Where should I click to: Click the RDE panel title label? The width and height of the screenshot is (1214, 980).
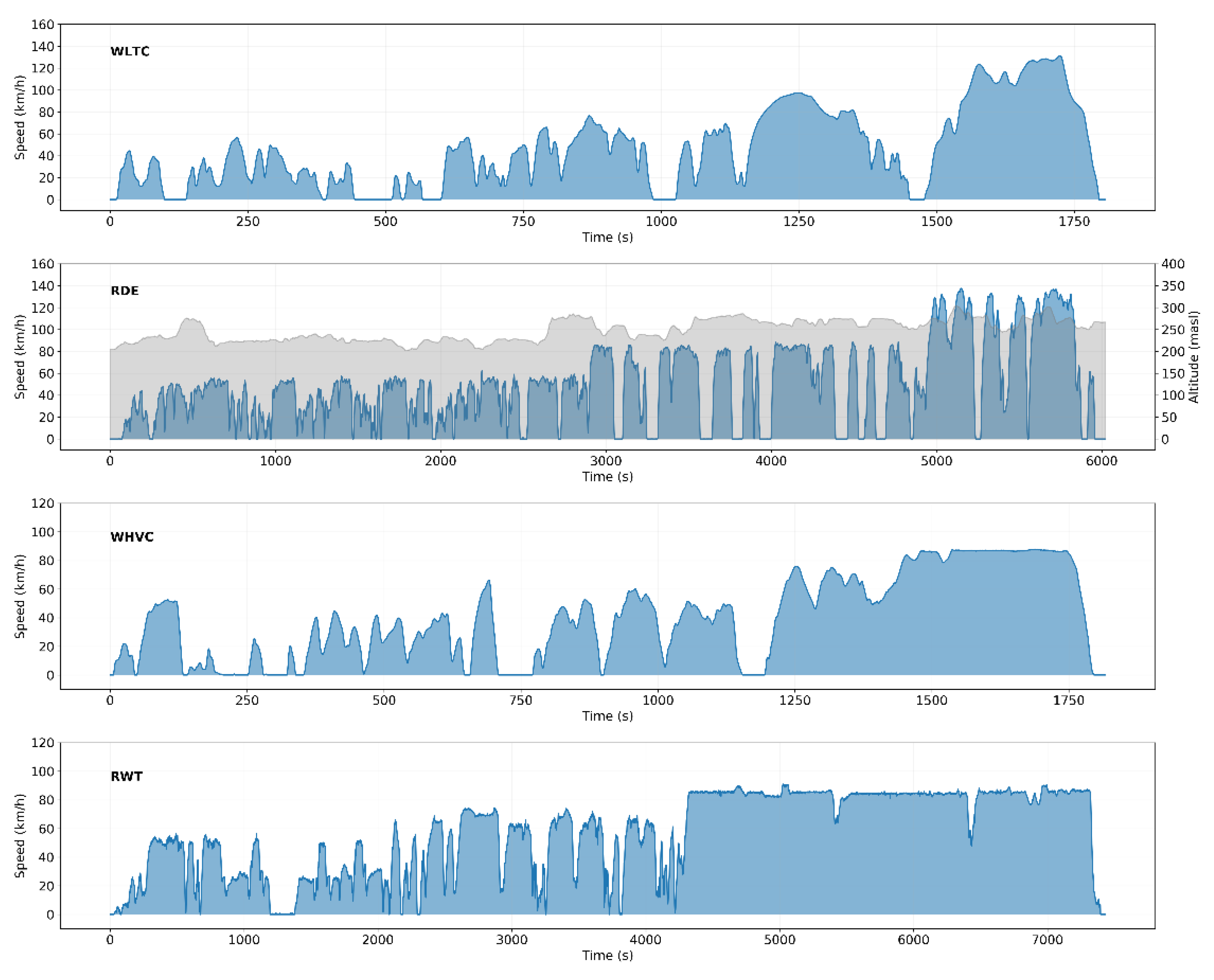point(125,291)
